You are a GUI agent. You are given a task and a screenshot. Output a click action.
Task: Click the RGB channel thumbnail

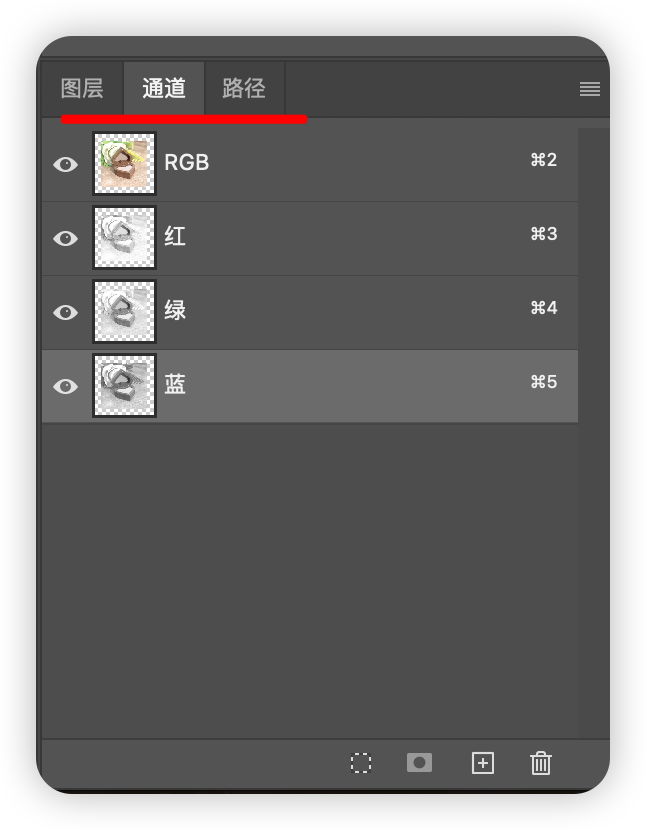coord(124,164)
